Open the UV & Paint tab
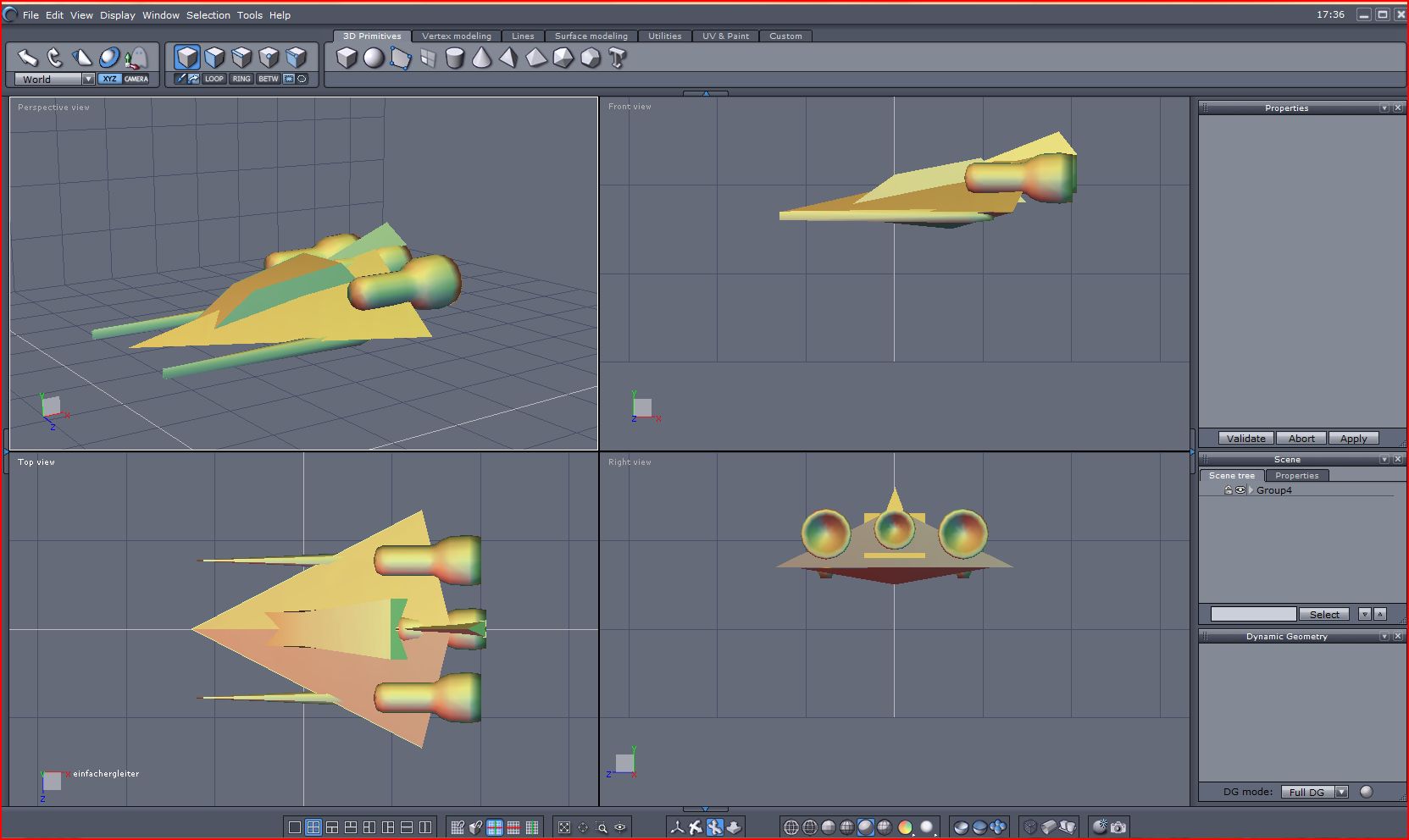This screenshot has width=1409, height=840. (x=726, y=36)
